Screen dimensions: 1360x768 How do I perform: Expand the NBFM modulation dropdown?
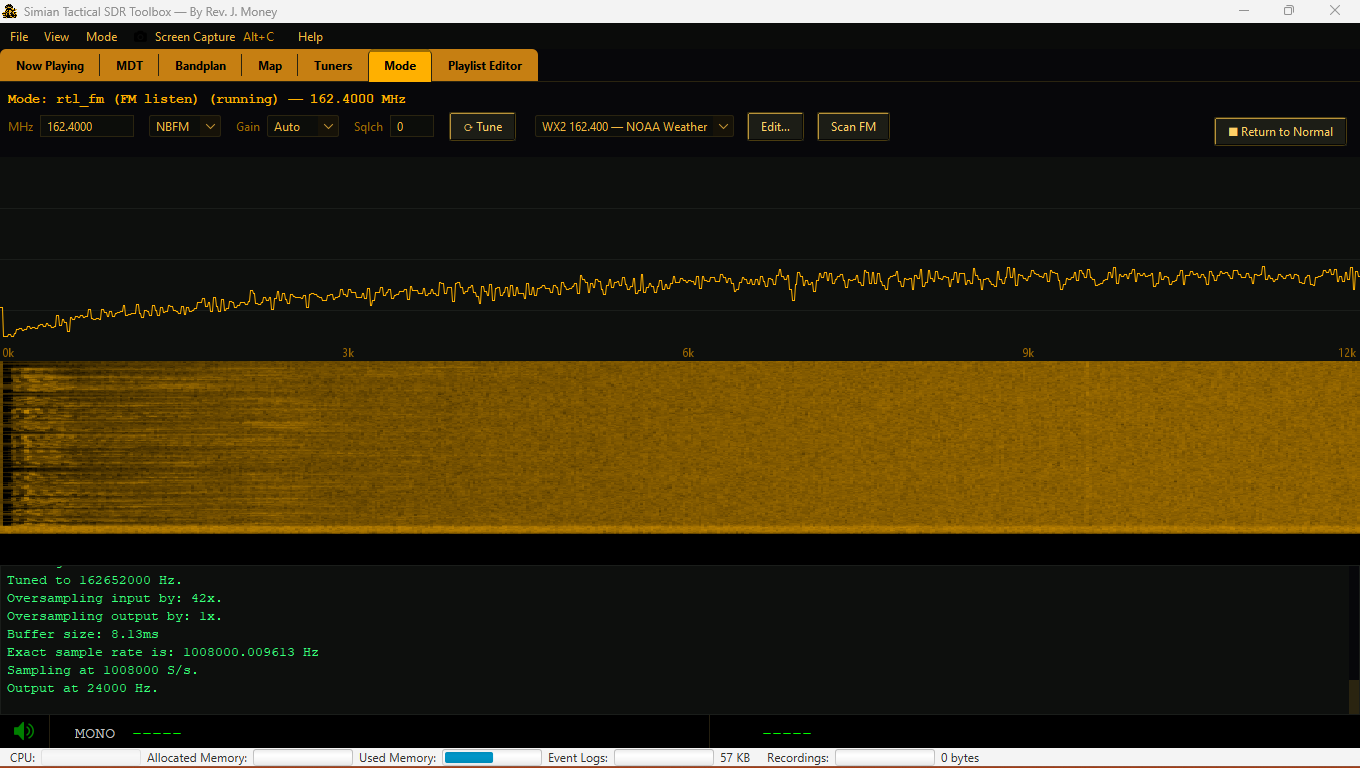point(185,127)
